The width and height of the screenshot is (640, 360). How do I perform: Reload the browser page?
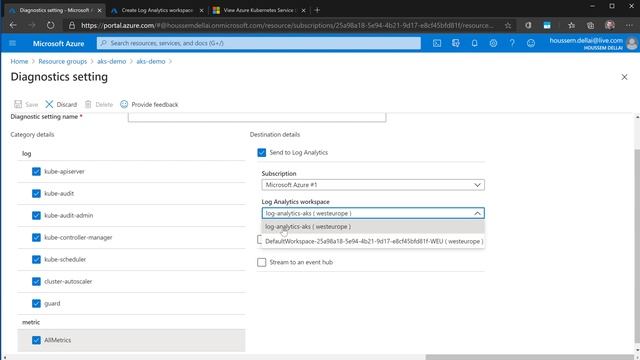tap(50, 25)
